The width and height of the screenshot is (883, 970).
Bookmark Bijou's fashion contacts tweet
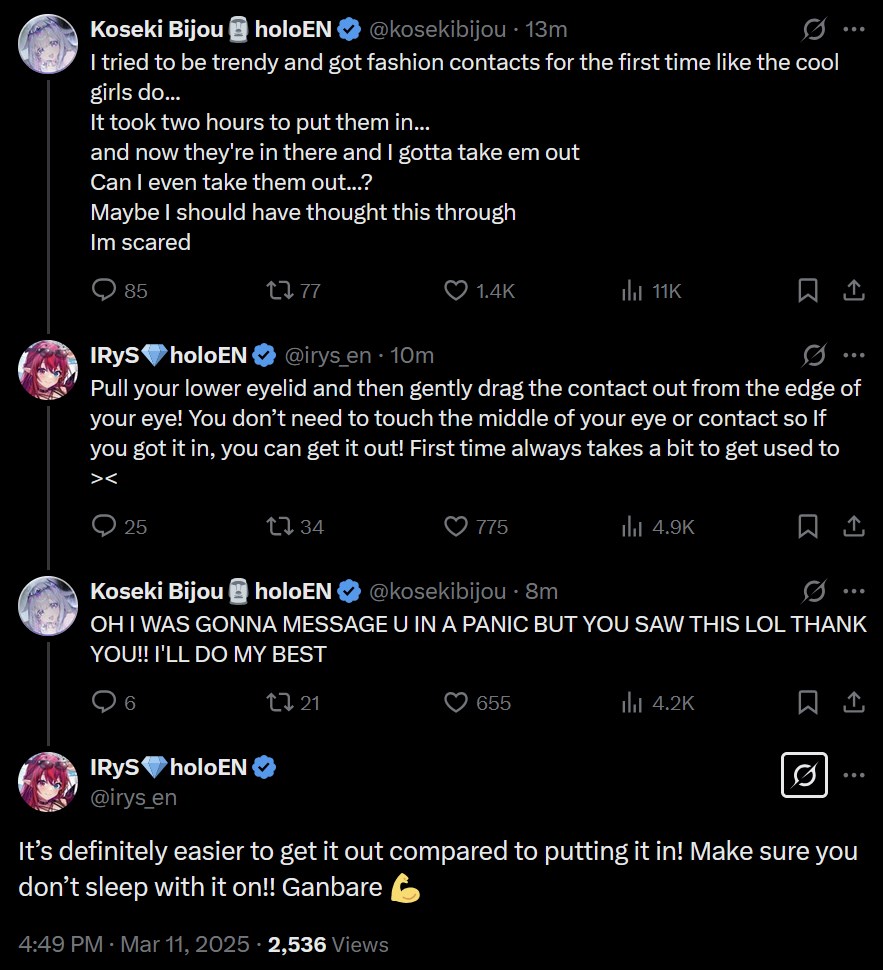(x=808, y=291)
